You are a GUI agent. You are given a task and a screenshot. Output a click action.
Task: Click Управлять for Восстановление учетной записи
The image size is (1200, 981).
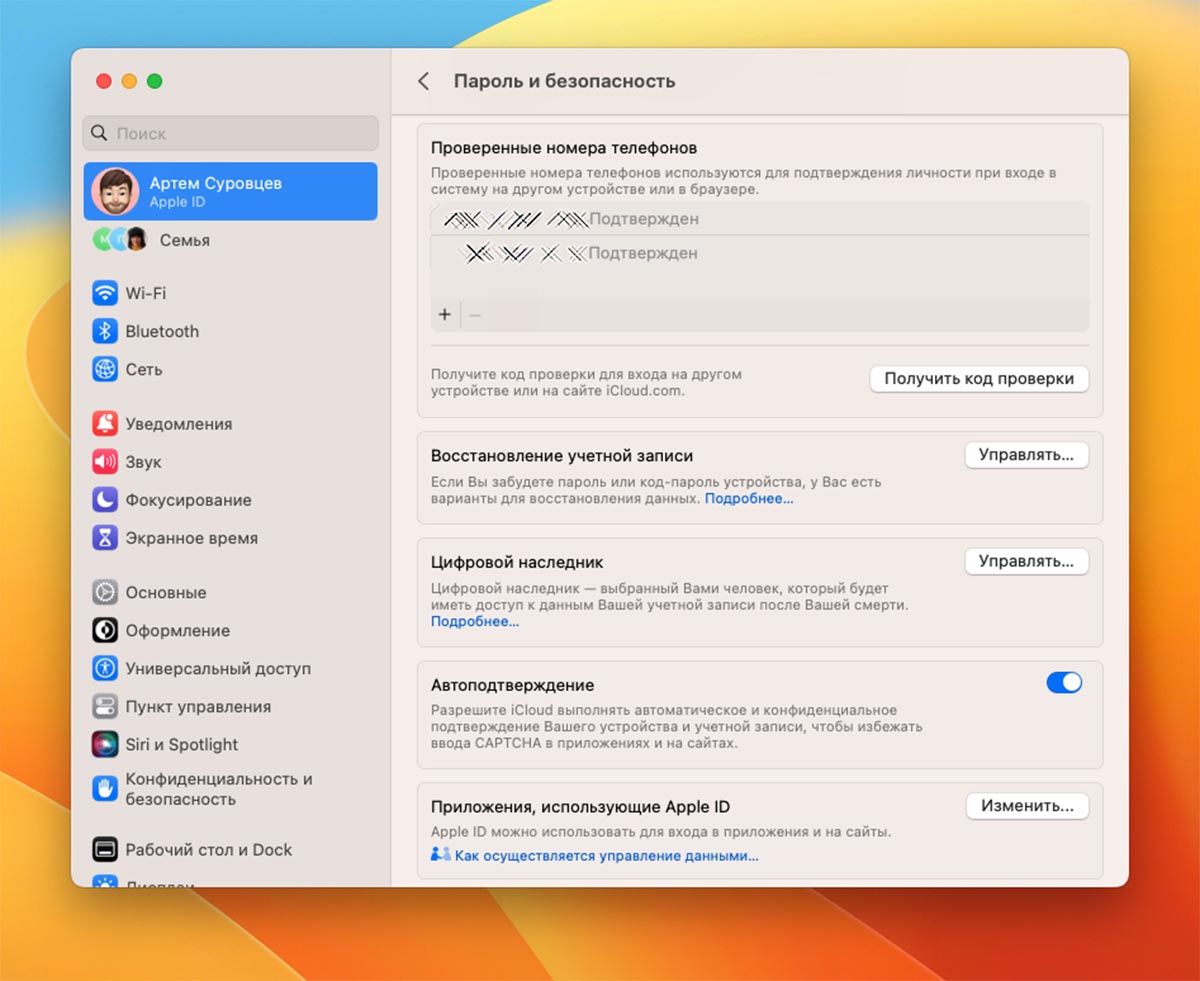point(1026,455)
